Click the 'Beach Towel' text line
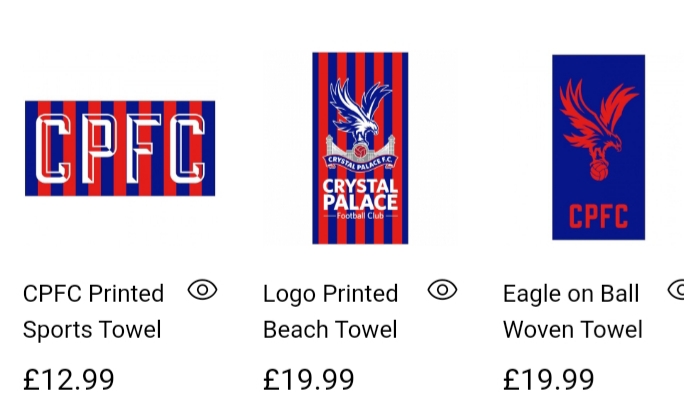Image resolution: width=684 pixels, height=414 pixels. click(x=330, y=329)
